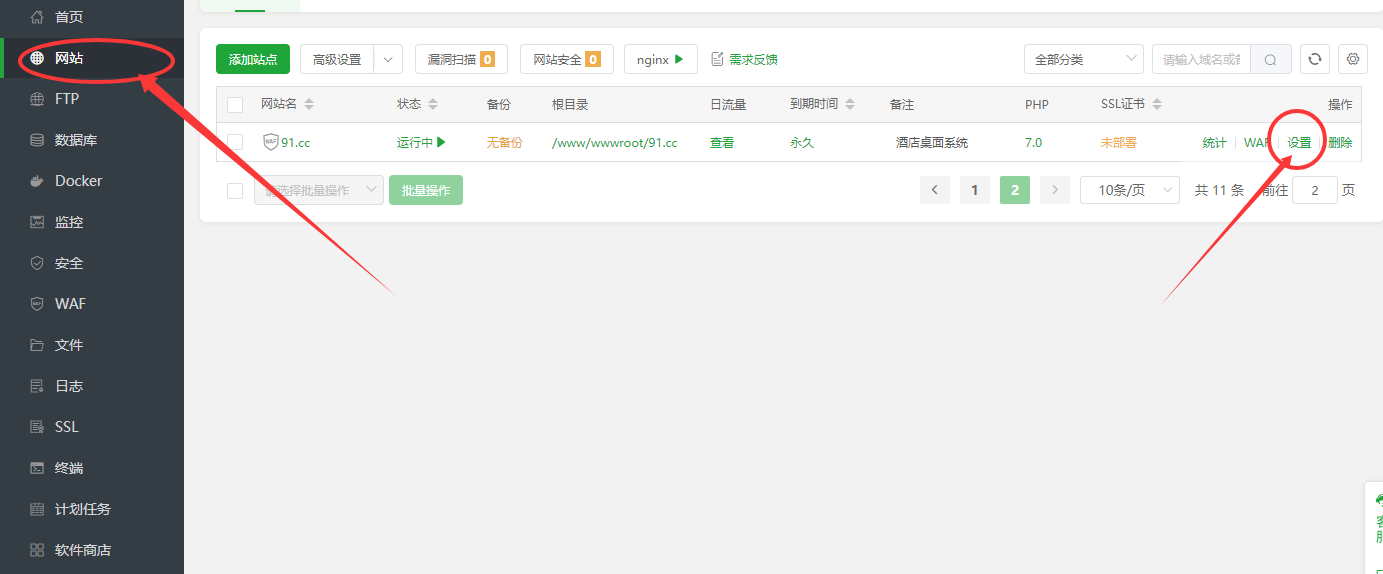1383x574 pixels.
Task: Click the green 添加站点 button
Action: 253,59
